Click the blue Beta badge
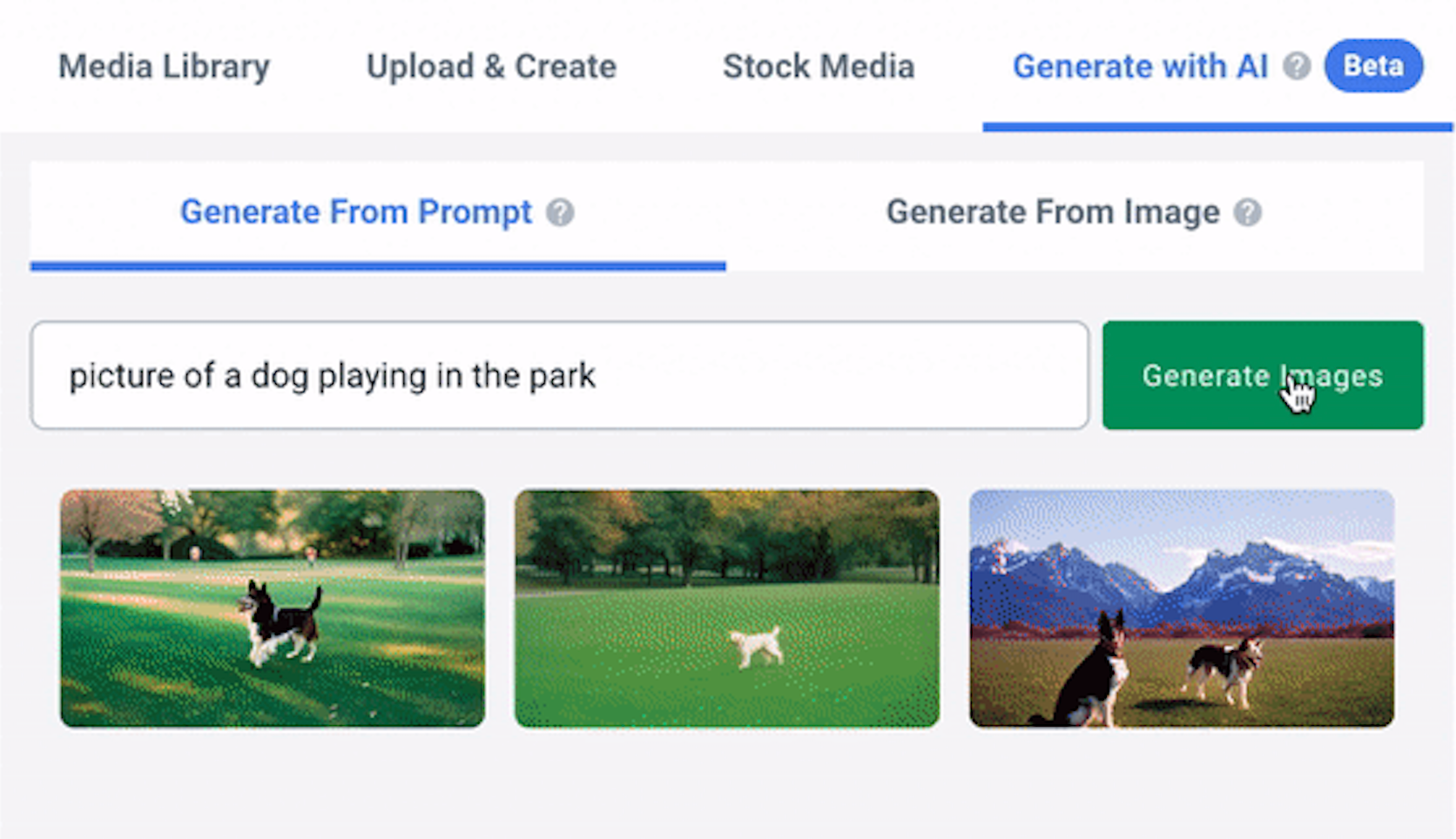Viewport: 1456px width, 839px height. (1373, 66)
